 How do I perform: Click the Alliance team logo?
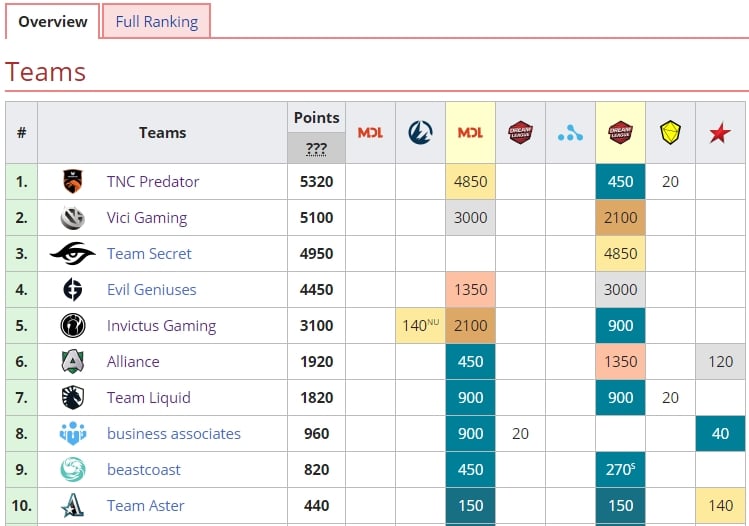[x=73, y=362]
